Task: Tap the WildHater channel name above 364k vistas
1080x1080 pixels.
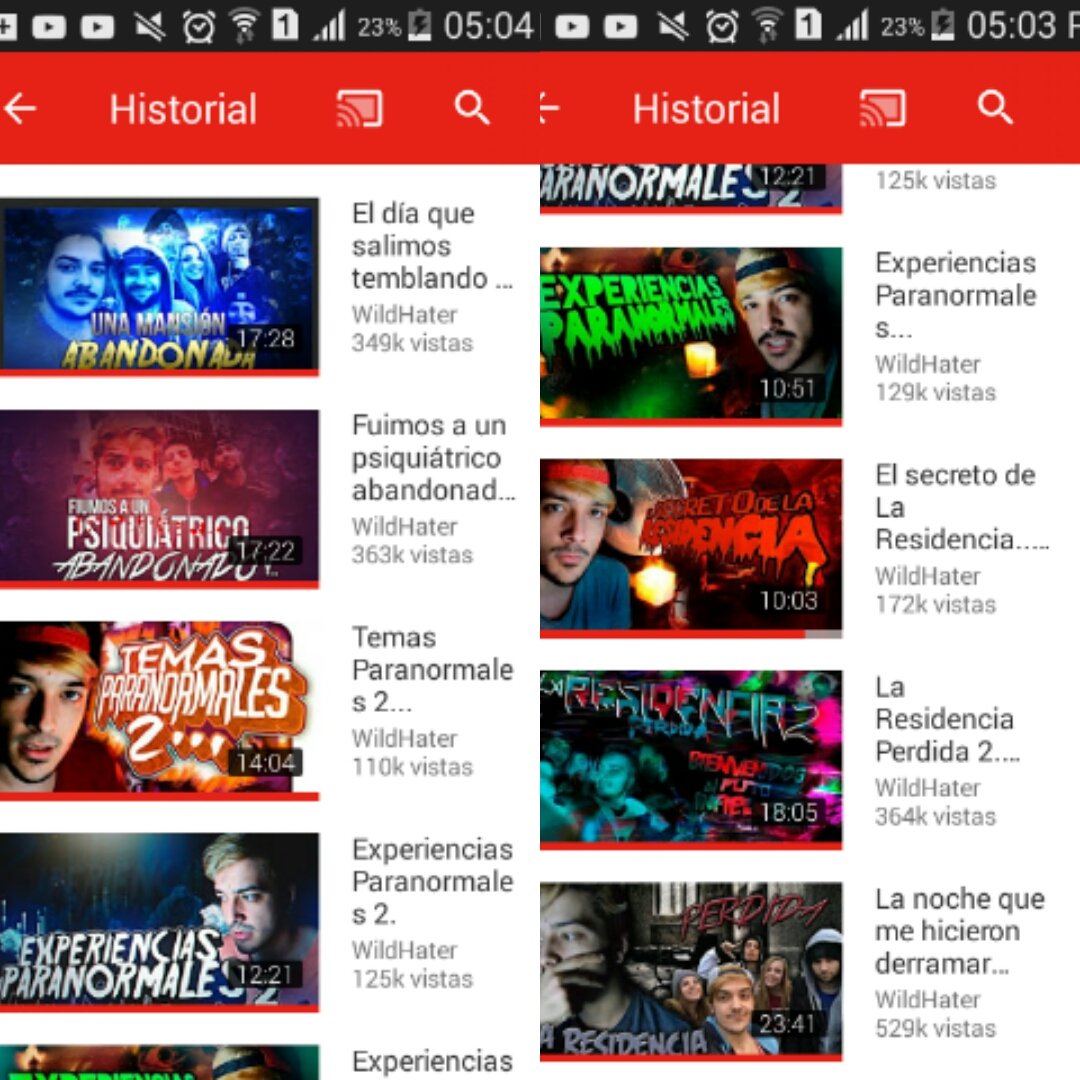Action: click(928, 788)
